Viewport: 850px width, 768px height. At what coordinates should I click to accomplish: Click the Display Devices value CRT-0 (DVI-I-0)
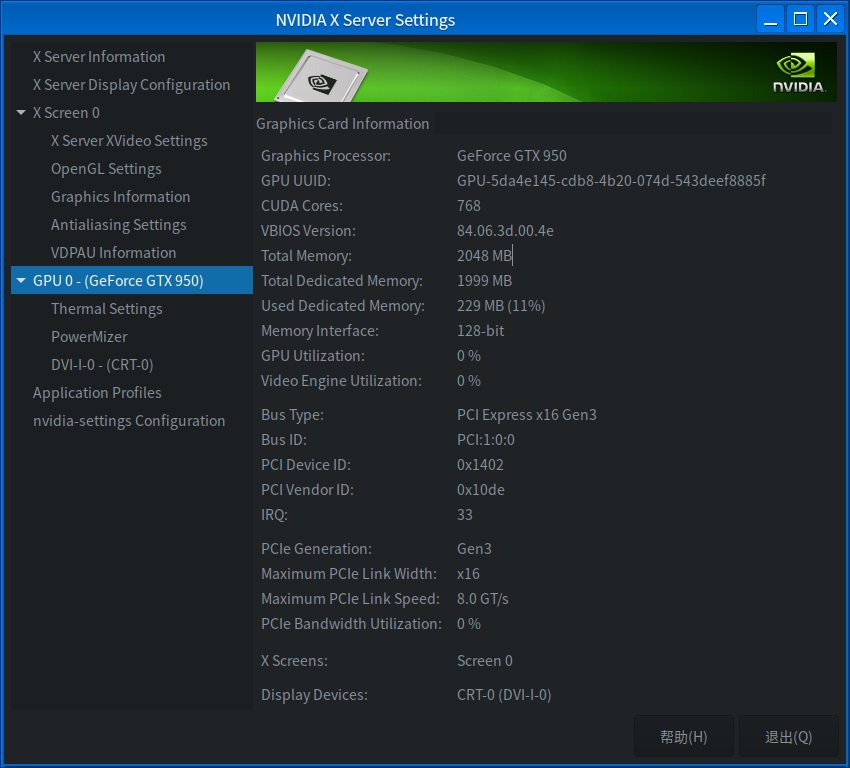pyautogui.click(x=504, y=695)
